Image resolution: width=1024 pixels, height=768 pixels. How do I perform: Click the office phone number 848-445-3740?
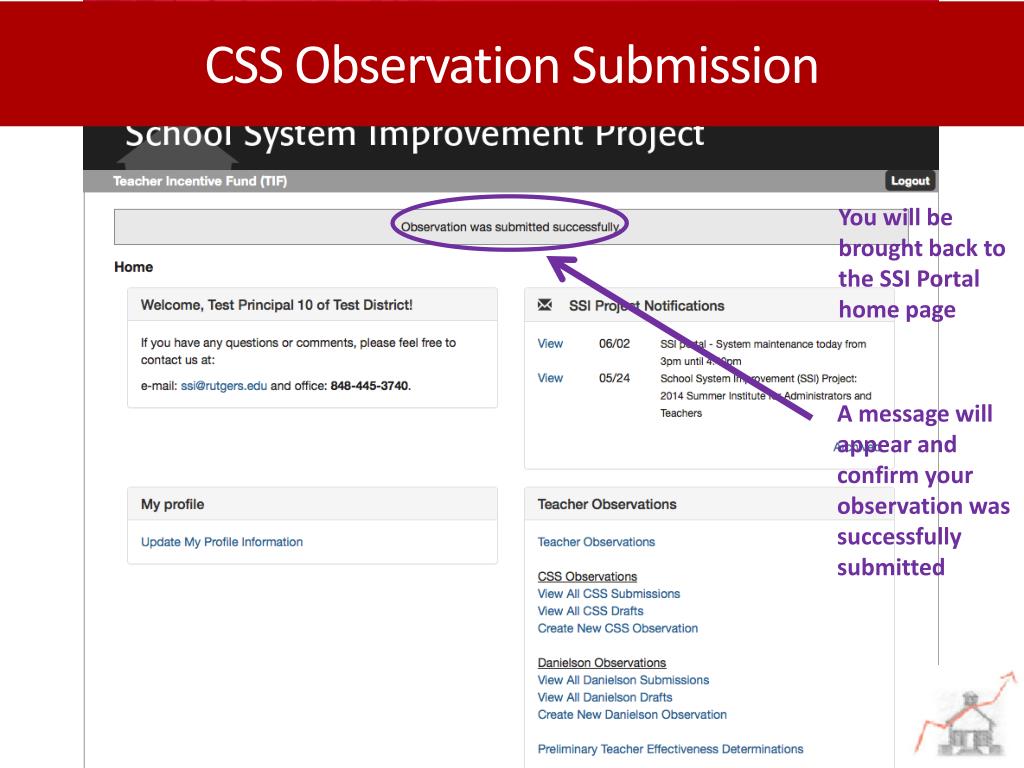click(370, 386)
